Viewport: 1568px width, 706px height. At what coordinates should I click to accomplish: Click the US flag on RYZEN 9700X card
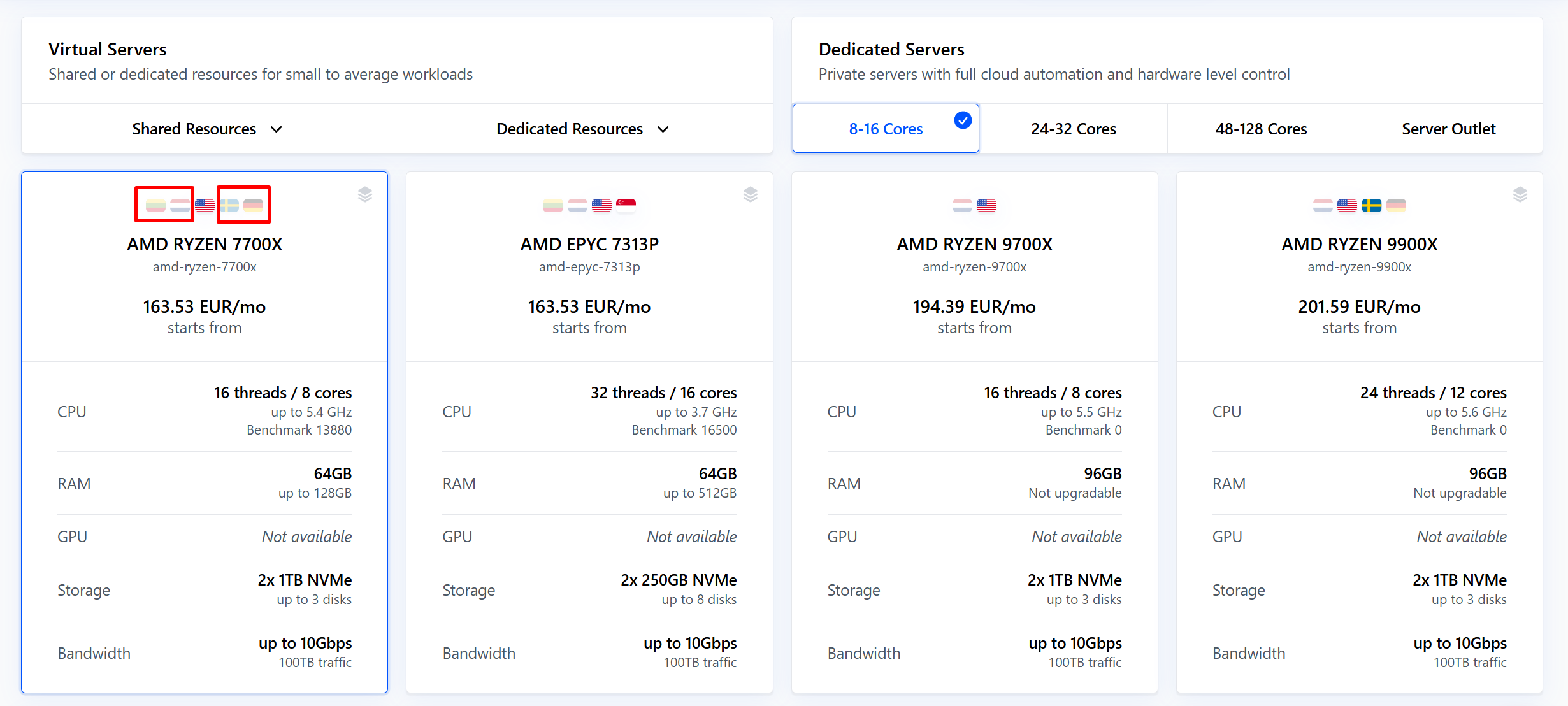click(x=986, y=205)
